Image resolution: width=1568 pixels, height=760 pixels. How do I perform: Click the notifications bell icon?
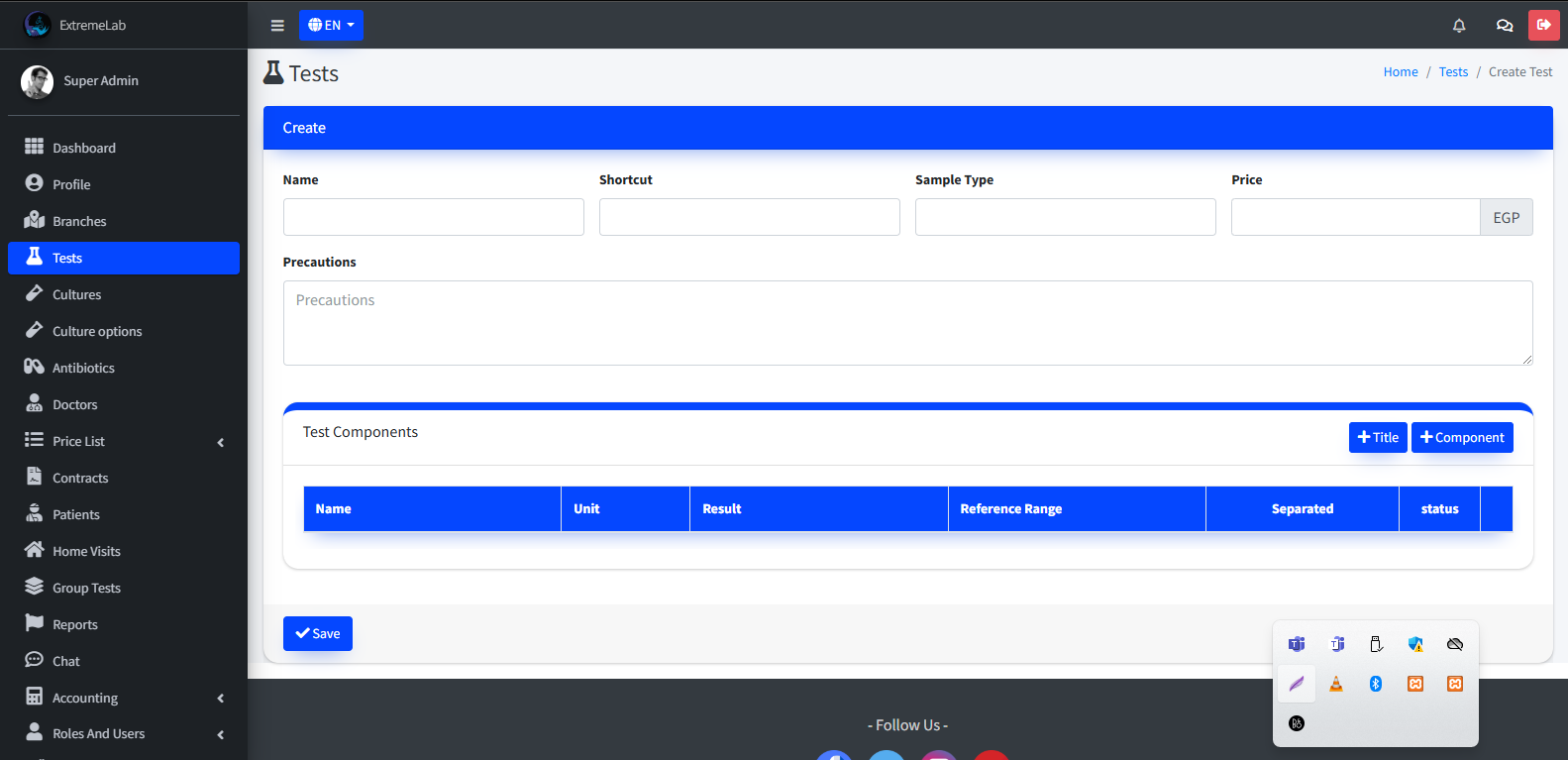tap(1459, 26)
